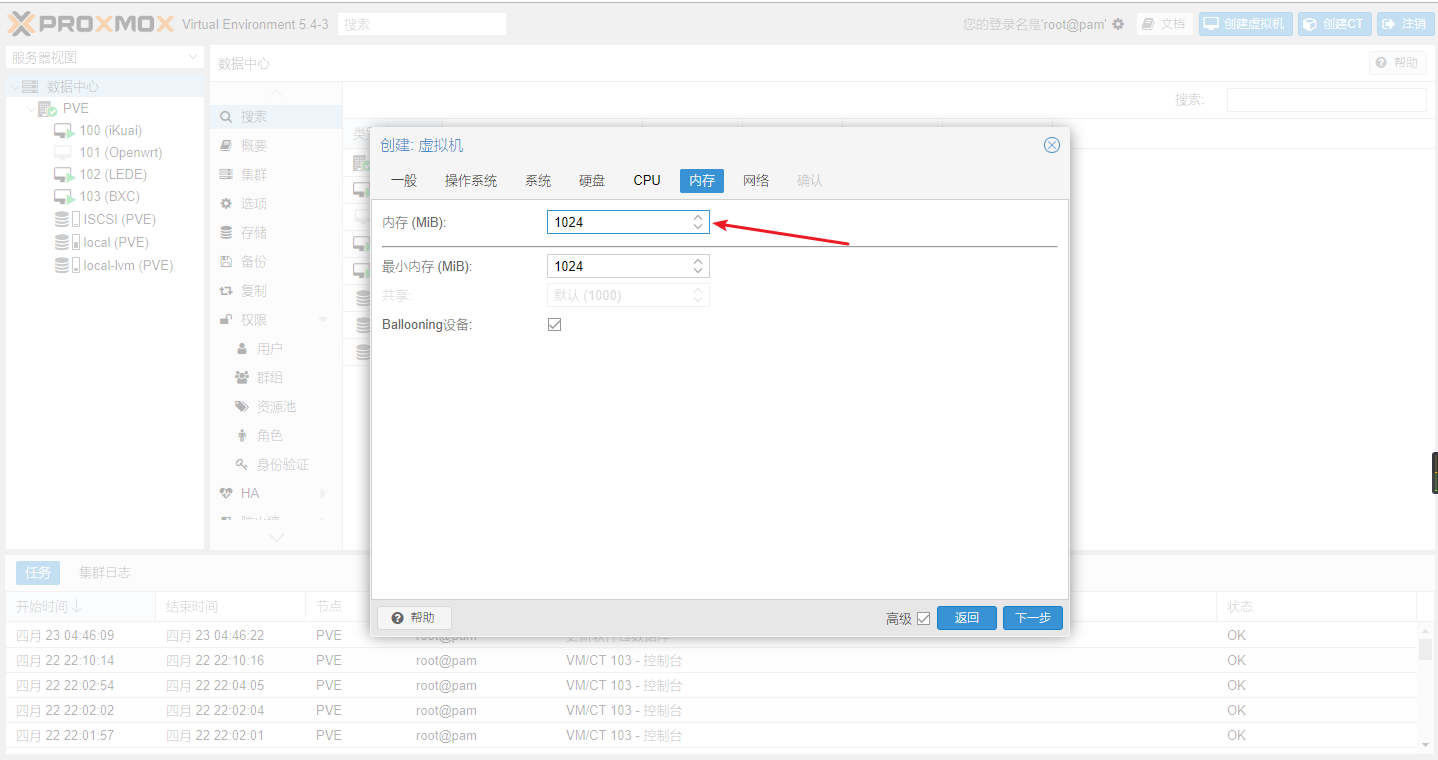This screenshot has width=1438, height=760.
Task: Select VM 100 (iKuai)
Action: [x=106, y=130]
